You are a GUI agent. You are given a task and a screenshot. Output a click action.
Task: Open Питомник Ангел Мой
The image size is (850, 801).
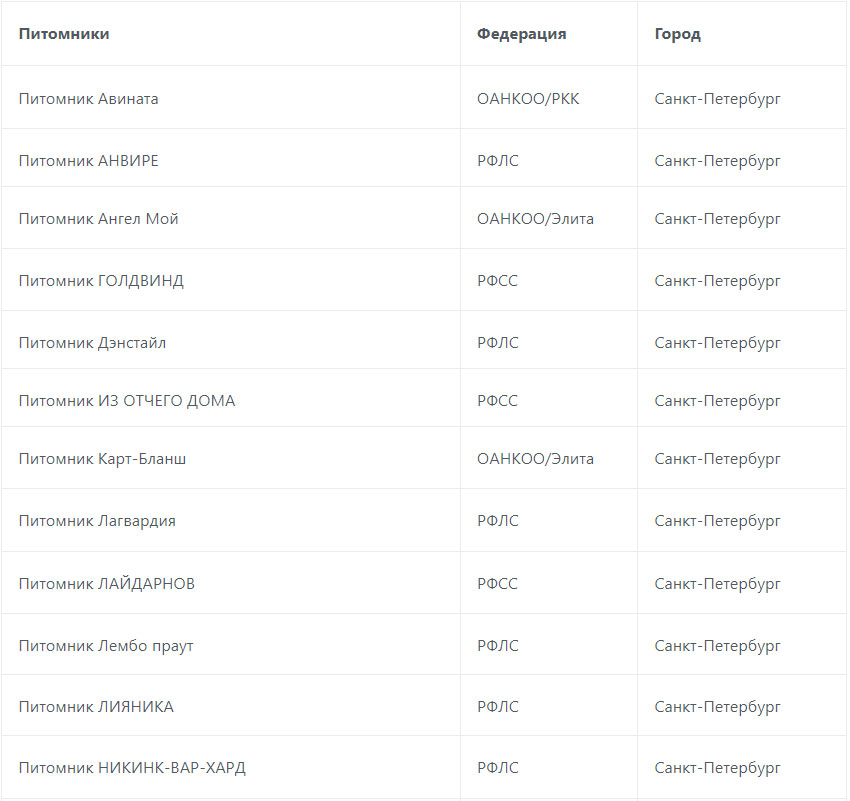98,219
